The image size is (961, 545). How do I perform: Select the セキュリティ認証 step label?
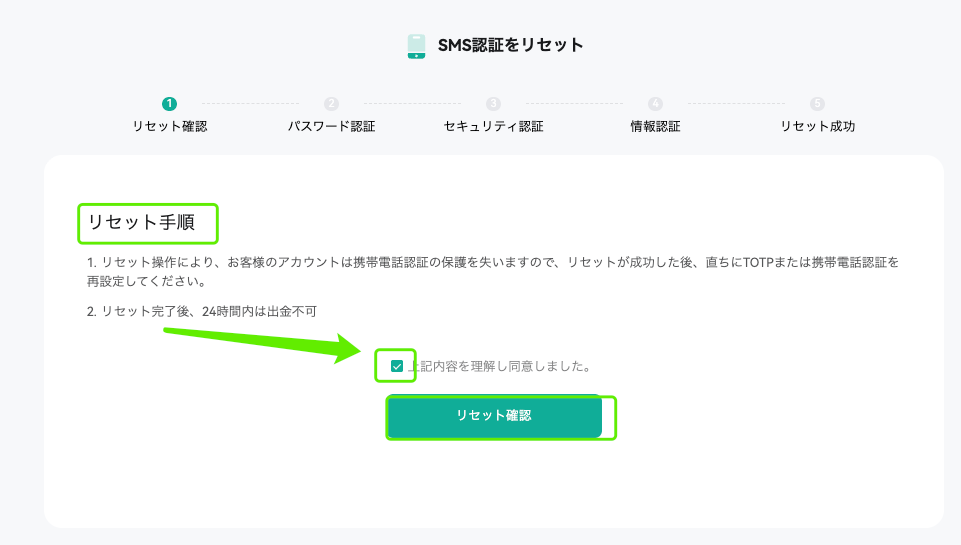pos(493,126)
